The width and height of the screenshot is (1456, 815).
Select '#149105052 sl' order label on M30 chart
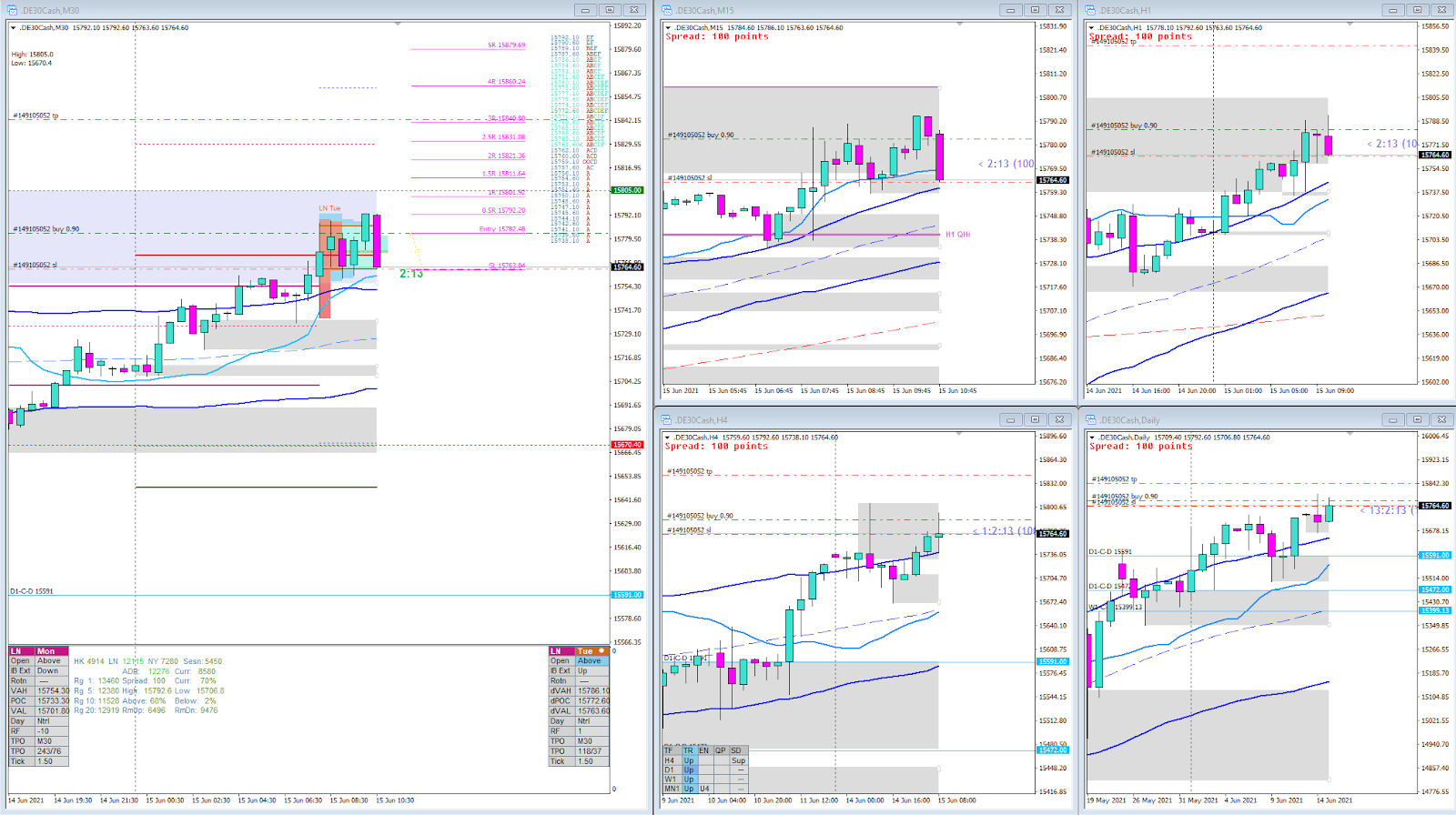35,265
